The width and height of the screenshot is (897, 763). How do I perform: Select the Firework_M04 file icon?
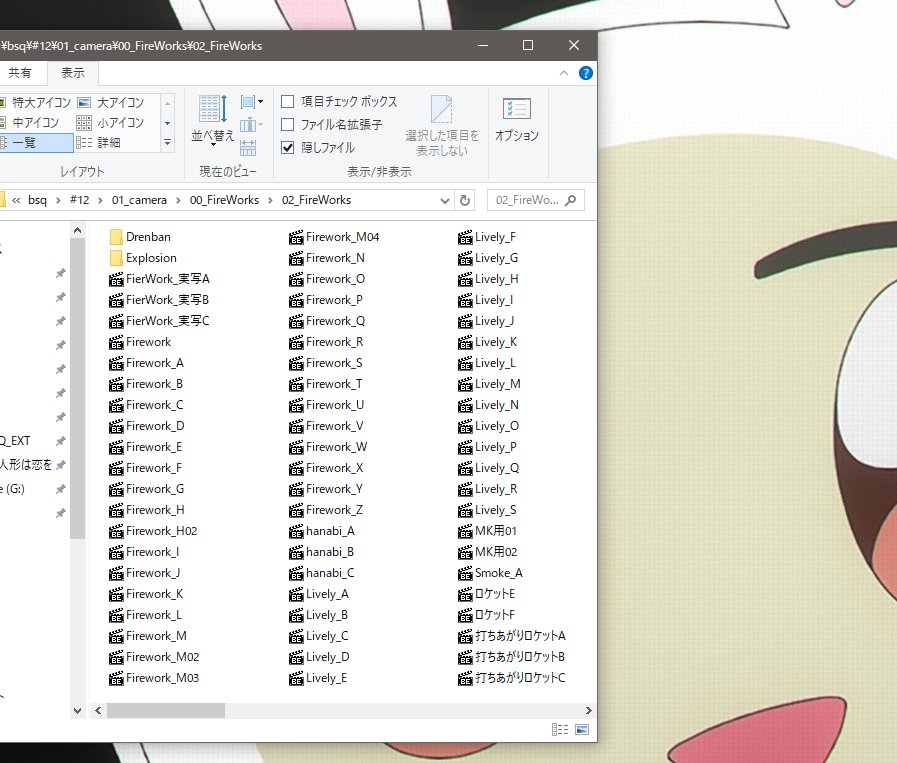click(x=296, y=237)
